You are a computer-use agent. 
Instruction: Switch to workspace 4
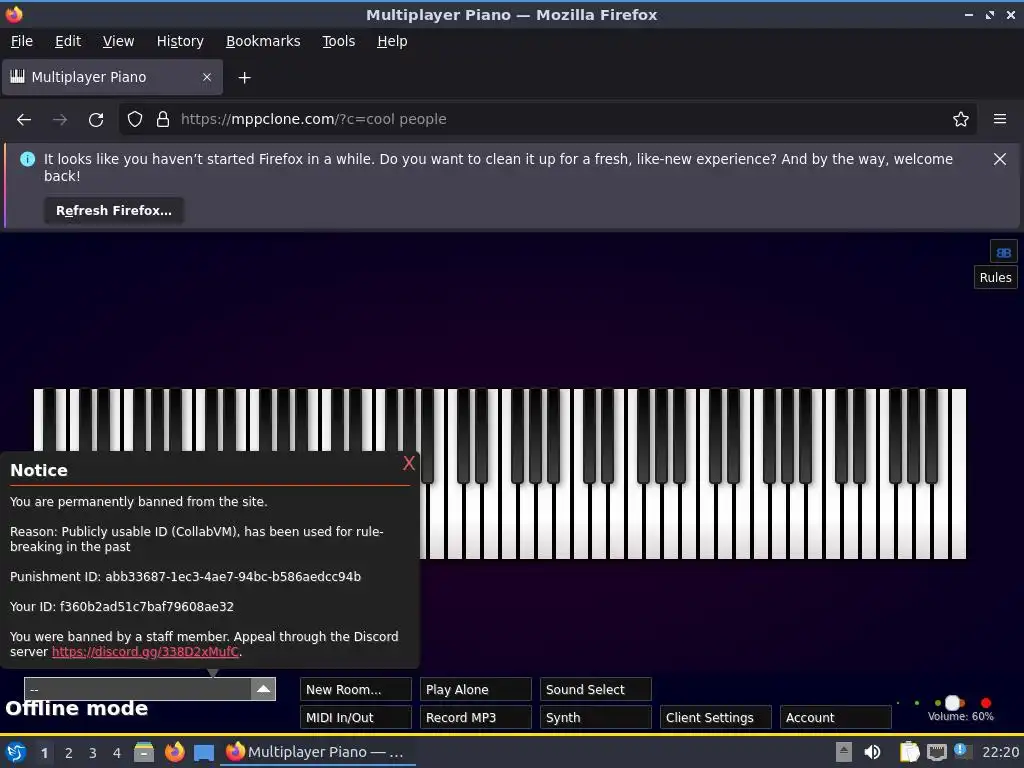tap(117, 753)
